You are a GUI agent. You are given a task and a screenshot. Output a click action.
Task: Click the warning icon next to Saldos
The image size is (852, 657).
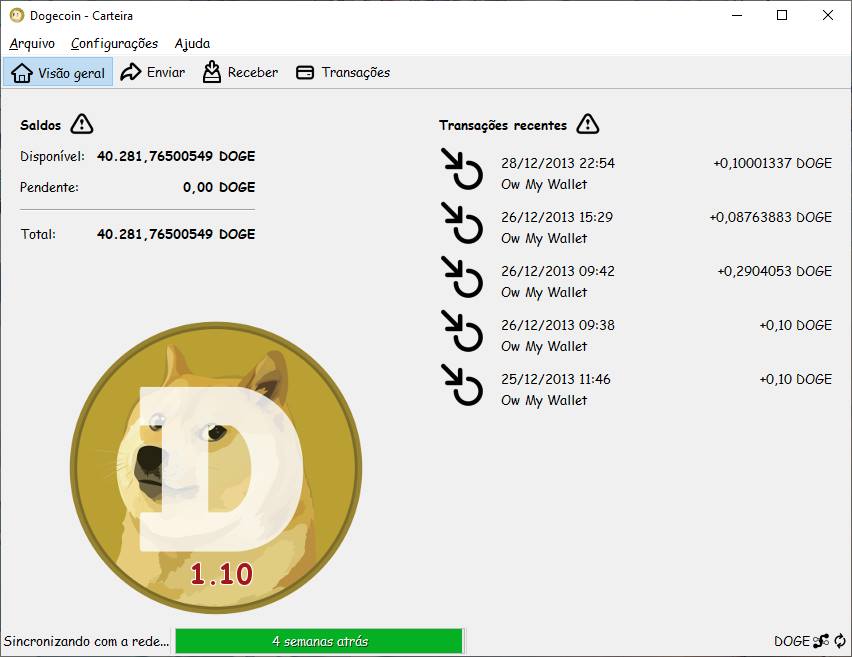point(82,124)
